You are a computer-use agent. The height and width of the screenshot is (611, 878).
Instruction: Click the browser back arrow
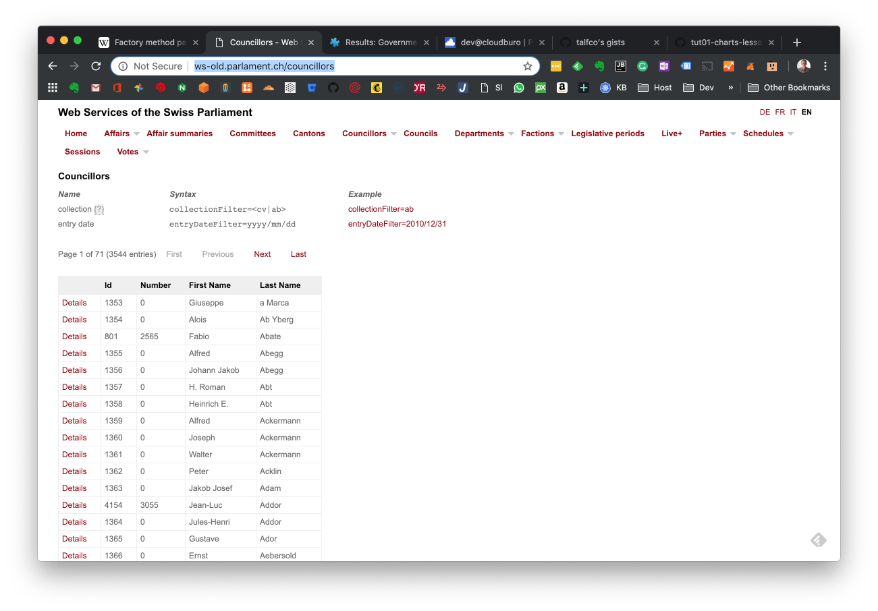(52, 66)
